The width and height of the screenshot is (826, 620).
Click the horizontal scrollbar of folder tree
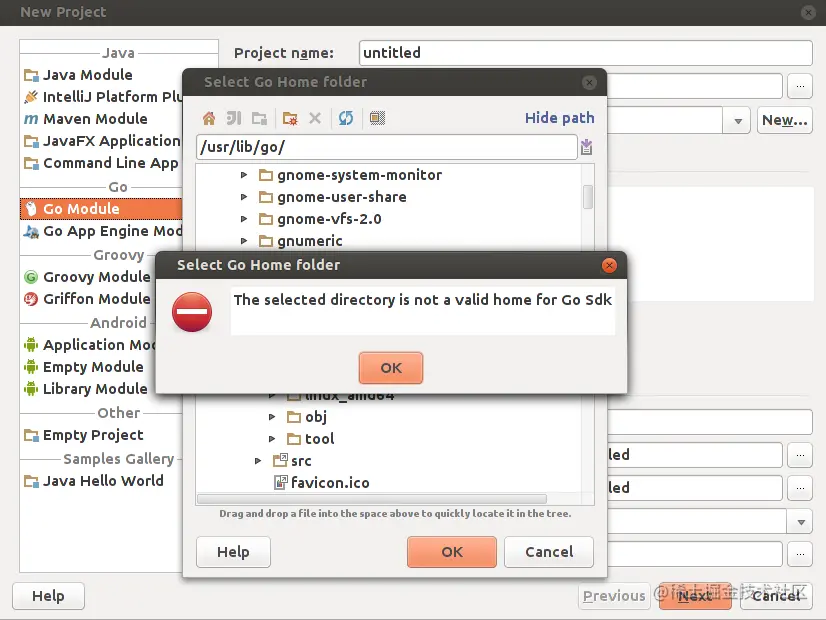pos(372,498)
